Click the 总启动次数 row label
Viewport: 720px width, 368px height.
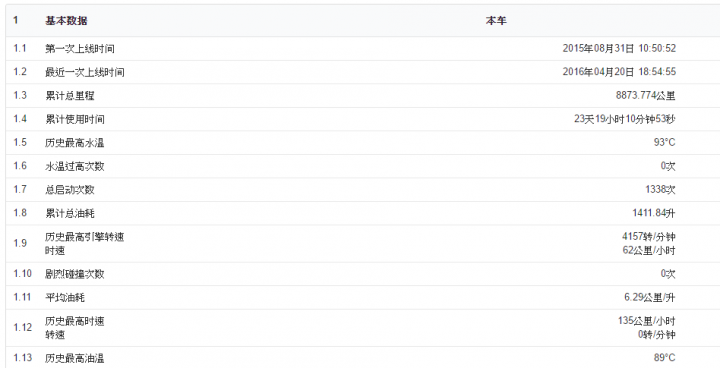click(x=70, y=189)
